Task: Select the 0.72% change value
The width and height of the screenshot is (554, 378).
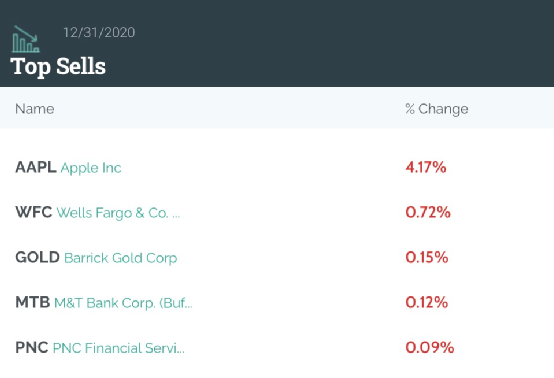Action: (428, 212)
